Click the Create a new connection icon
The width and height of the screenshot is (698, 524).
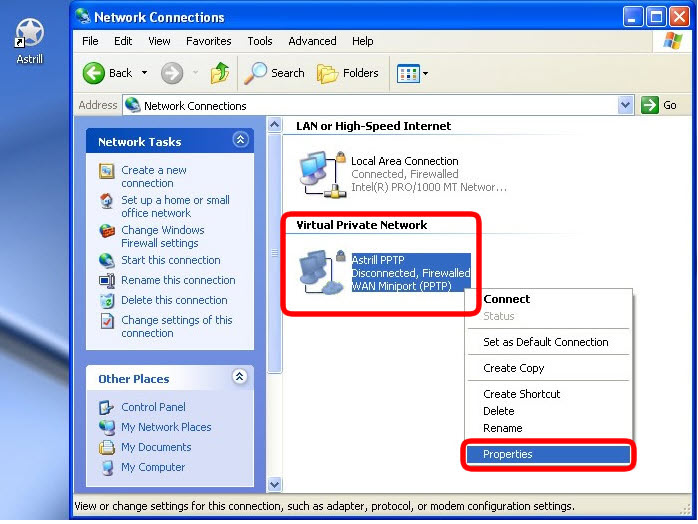pyautogui.click(x=106, y=171)
